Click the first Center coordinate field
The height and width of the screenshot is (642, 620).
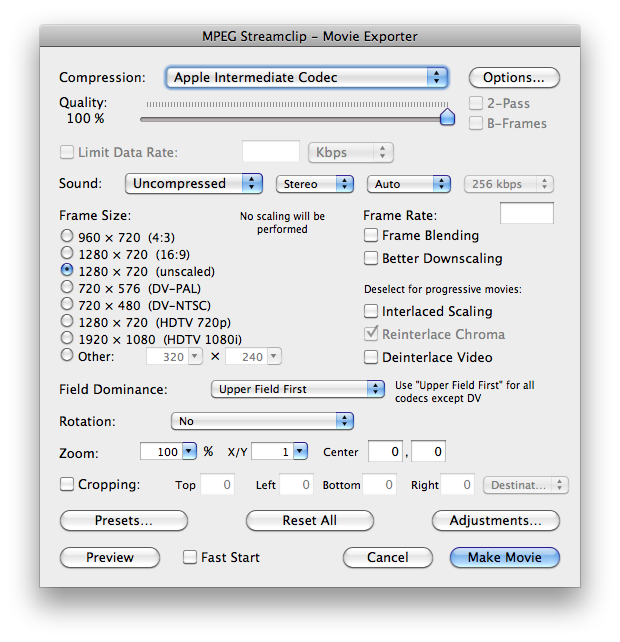(385, 451)
